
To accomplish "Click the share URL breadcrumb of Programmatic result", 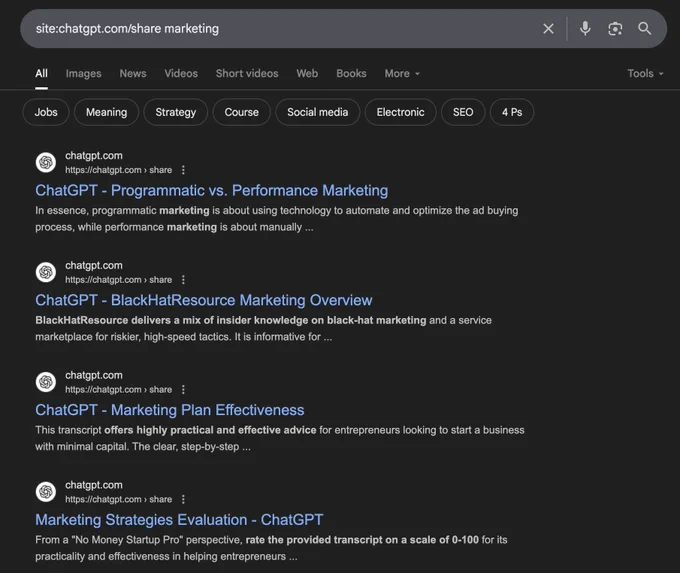I will 118,170.
